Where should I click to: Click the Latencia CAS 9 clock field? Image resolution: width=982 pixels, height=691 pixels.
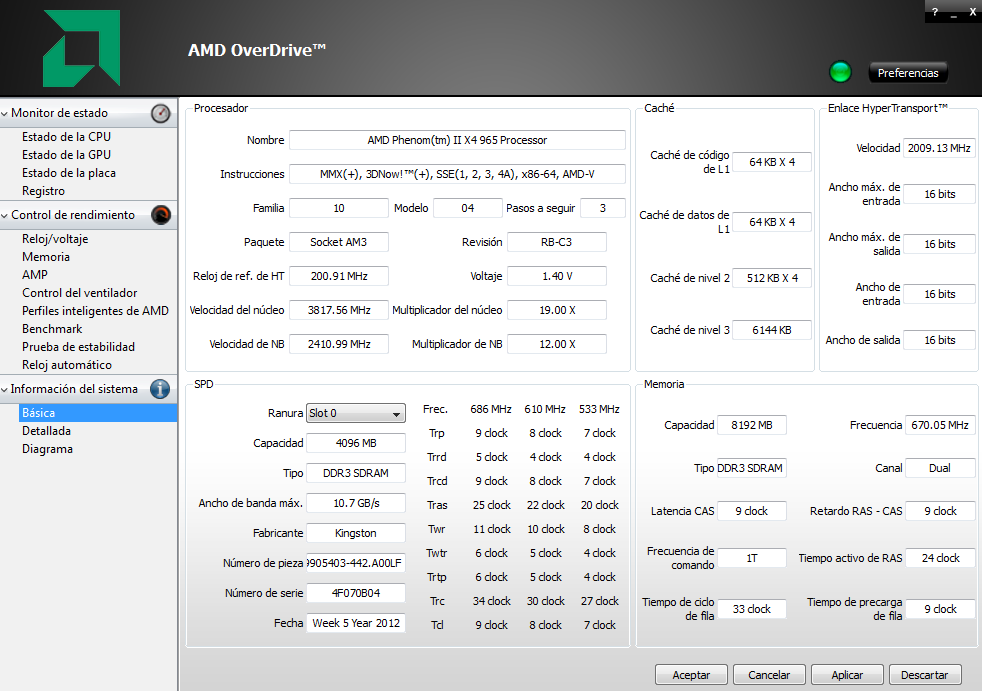pos(752,511)
